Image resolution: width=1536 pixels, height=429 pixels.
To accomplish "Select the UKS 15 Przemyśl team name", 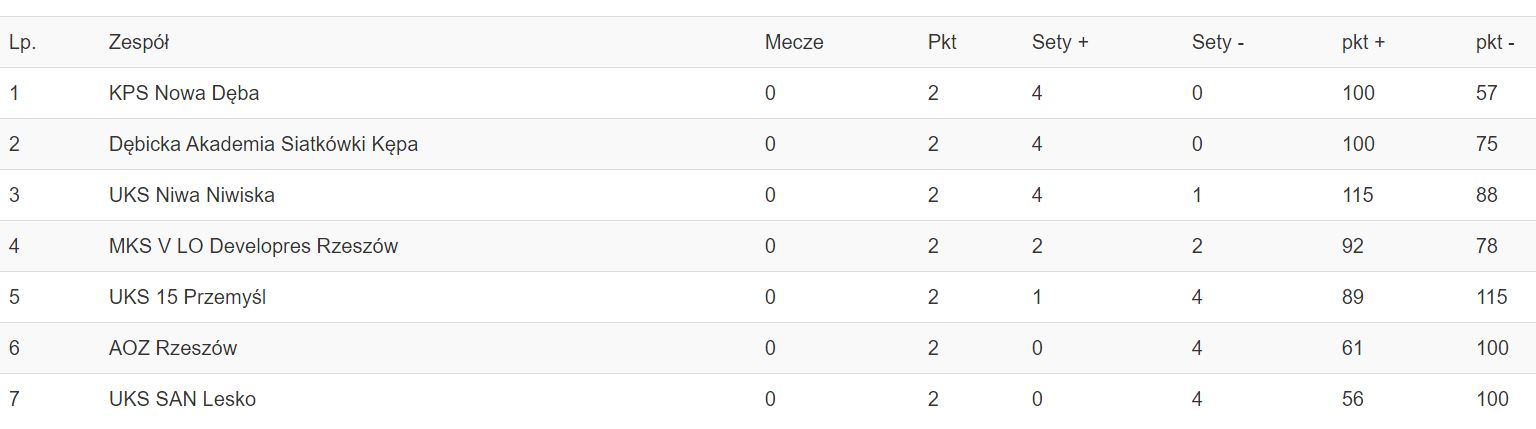I will (x=187, y=297).
